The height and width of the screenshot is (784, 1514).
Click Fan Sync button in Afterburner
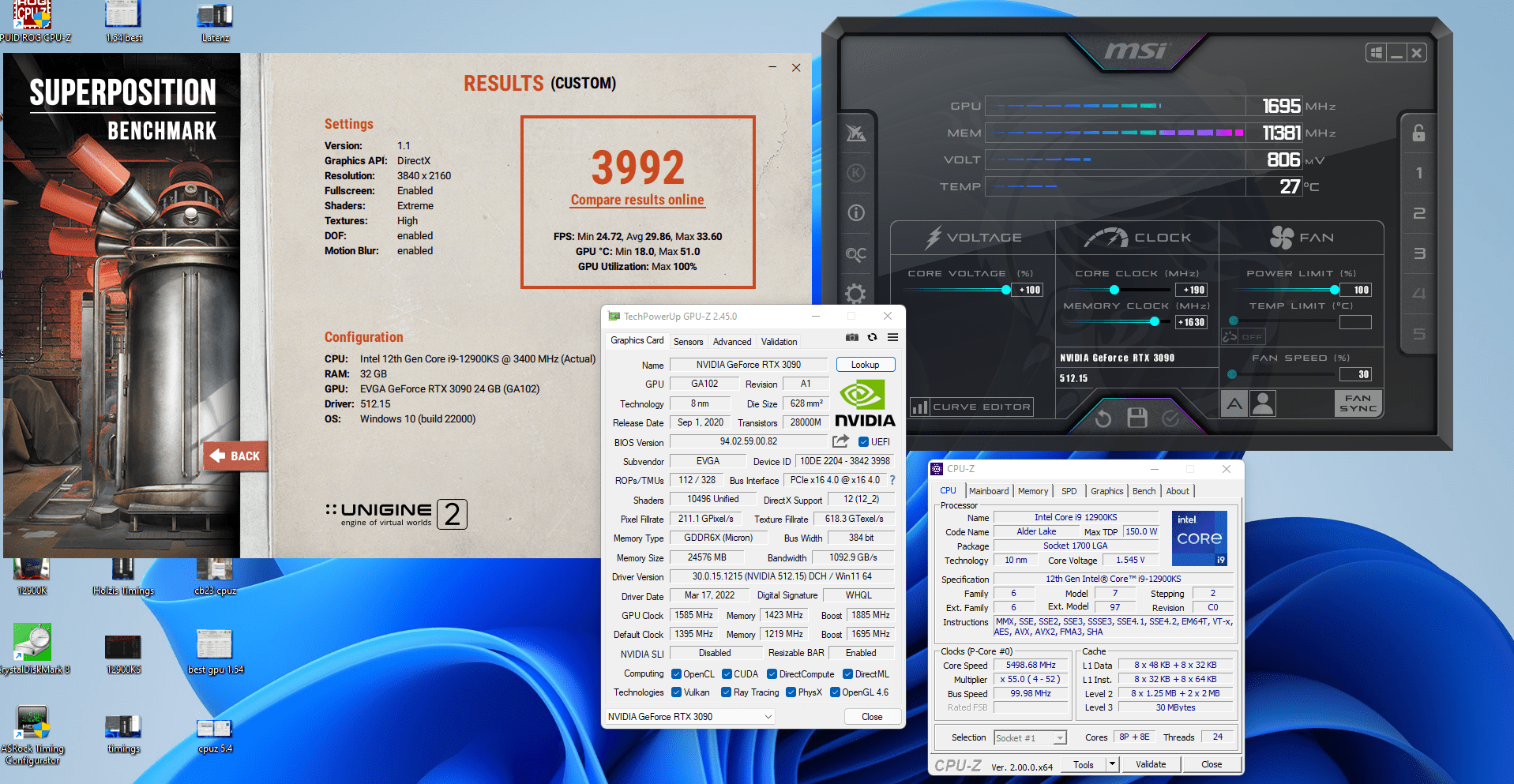[1358, 403]
